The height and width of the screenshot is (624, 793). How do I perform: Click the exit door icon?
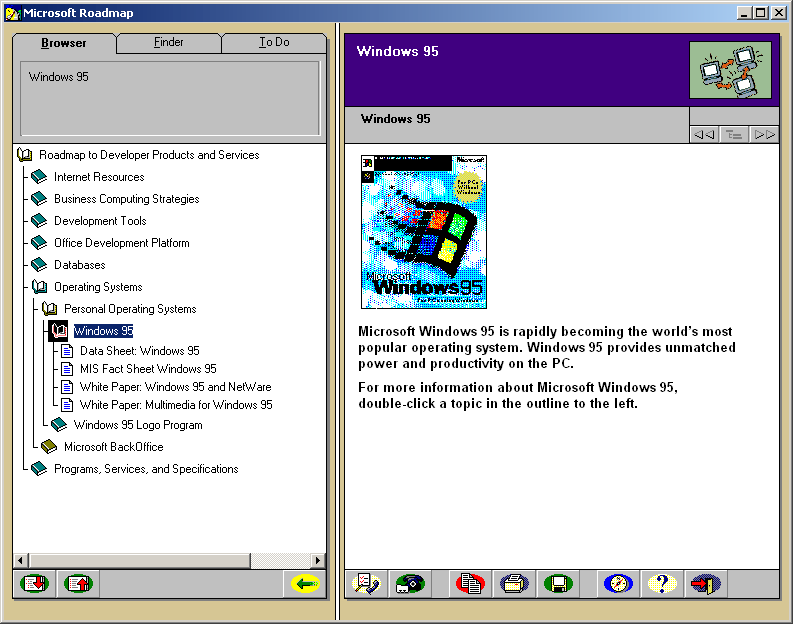click(706, 584)
